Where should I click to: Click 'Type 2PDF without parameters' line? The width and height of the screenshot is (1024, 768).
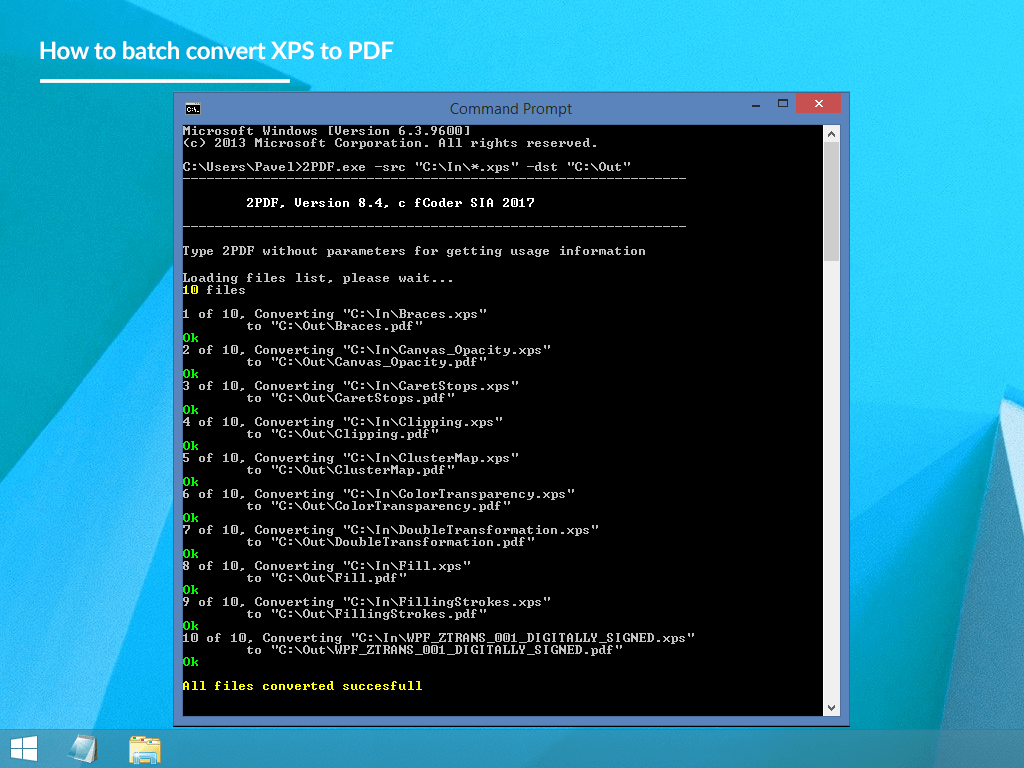(414, 251)
